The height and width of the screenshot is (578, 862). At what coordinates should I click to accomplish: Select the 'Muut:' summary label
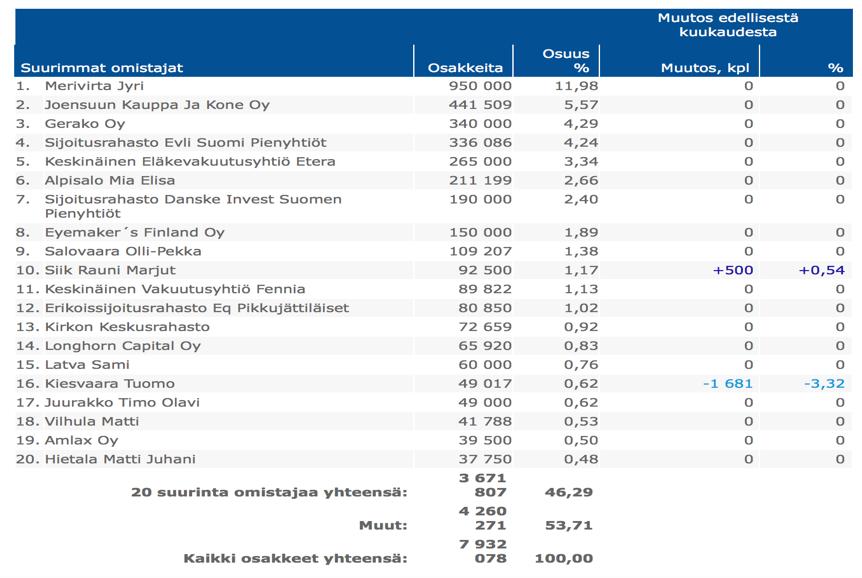point(383,525)
